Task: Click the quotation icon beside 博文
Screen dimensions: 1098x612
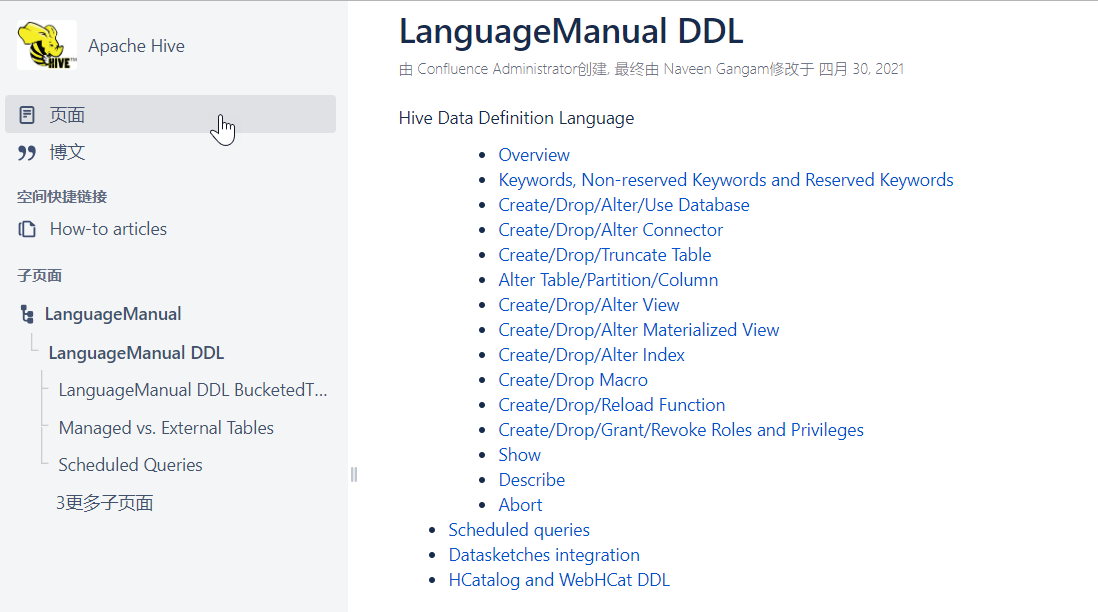Action: click(x=25, y=152)
